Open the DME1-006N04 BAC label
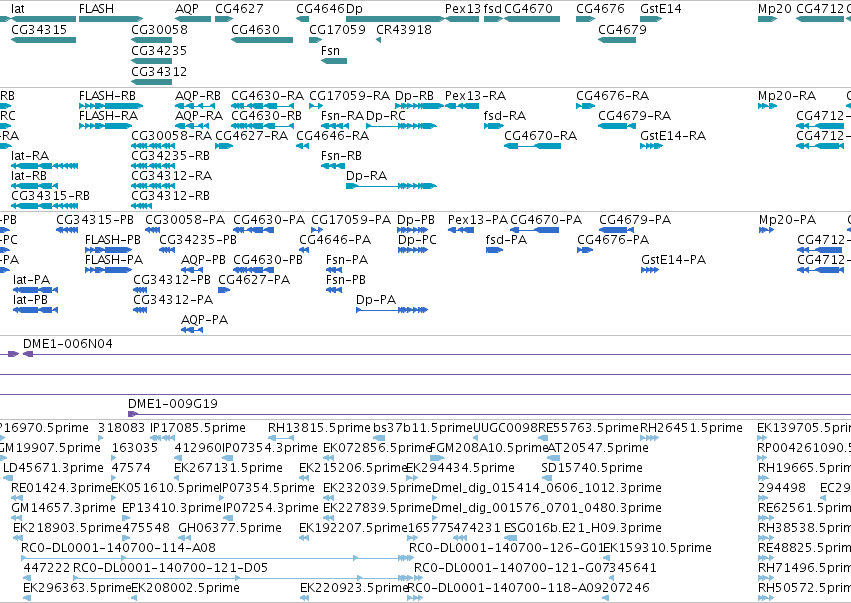851x603 pixels. [x=67, y=344]
